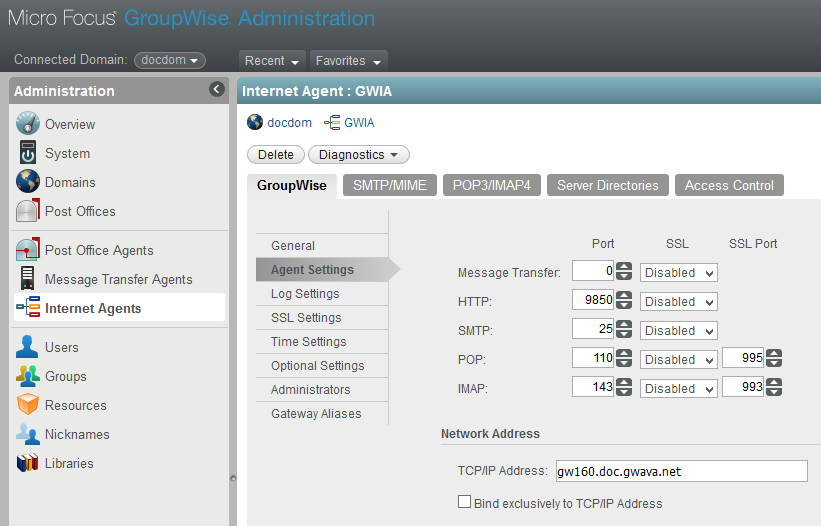The image size is (821, 526).
Task: Open the Diagnostics dropdown button
Action: coord(359,154)
